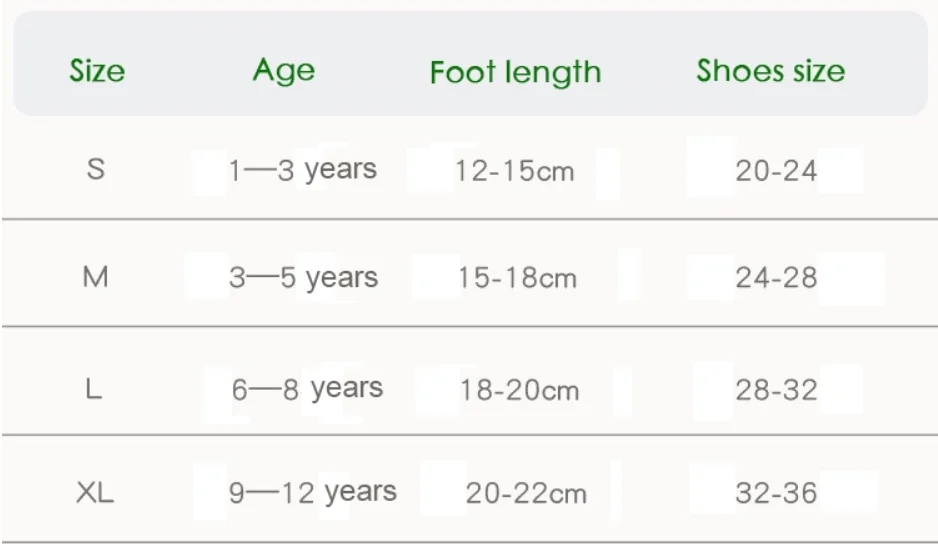The width and height of the screenshot is (938, 544).
Task: Click the Size column header
Action: point(97,71)
